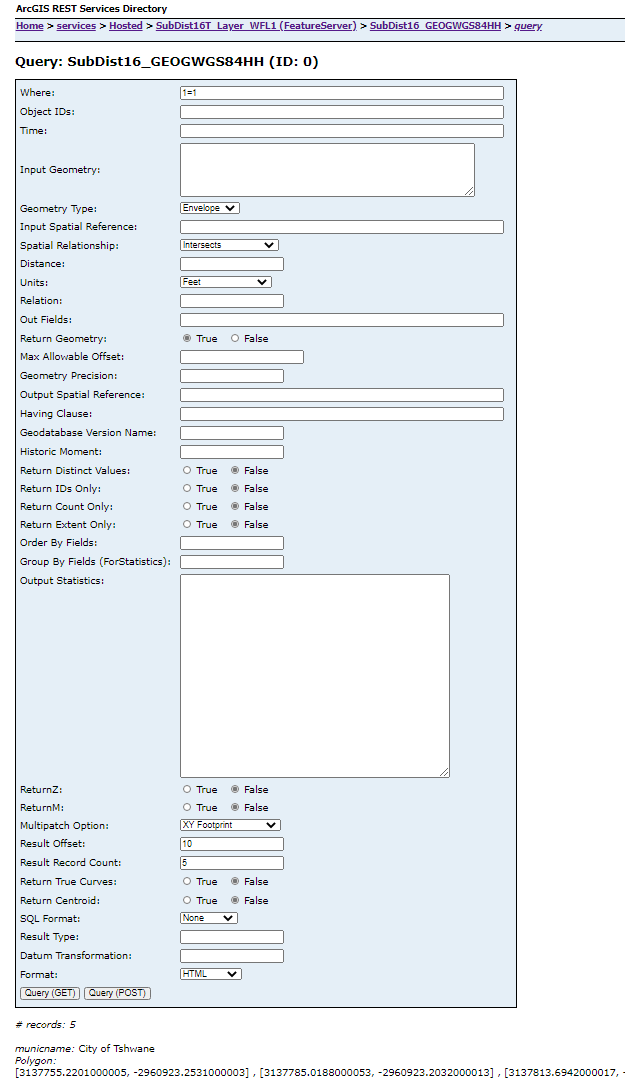Click the Result Type input field
625x1080 pixels.
pyautogui.click(x=232, y=937)
